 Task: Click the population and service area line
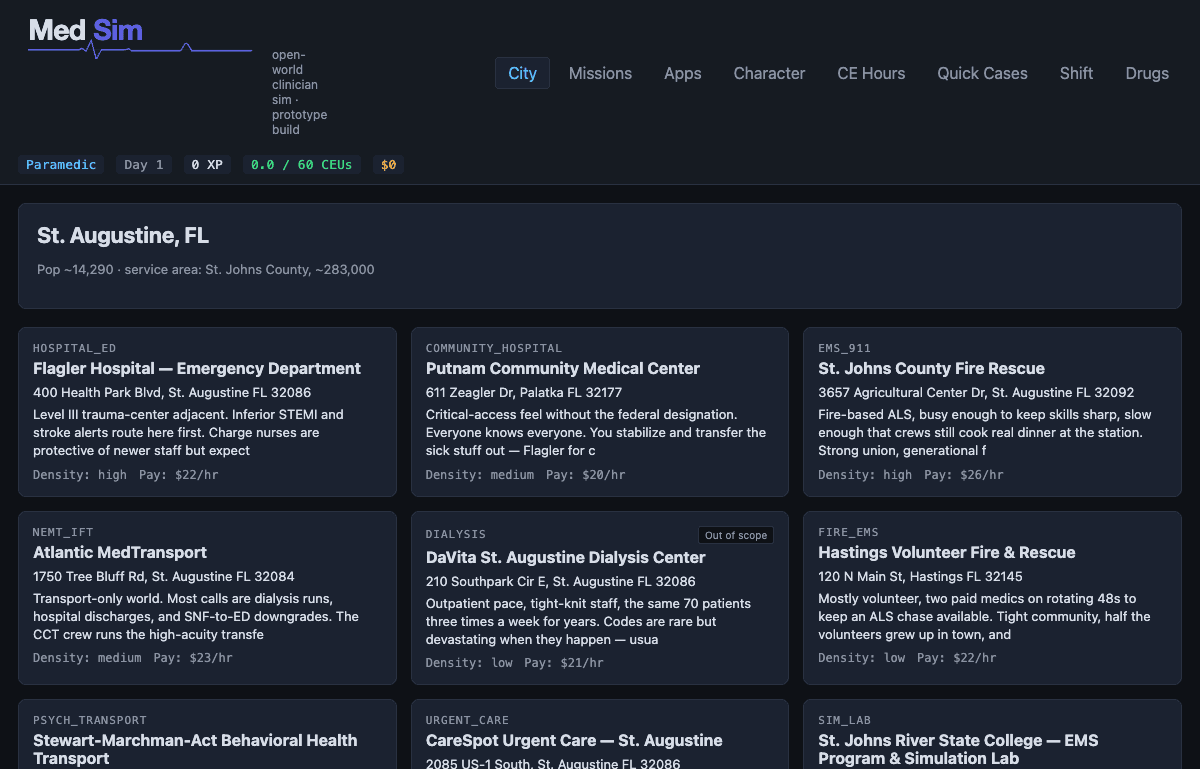pyautogui.click(x=206, y=270)
